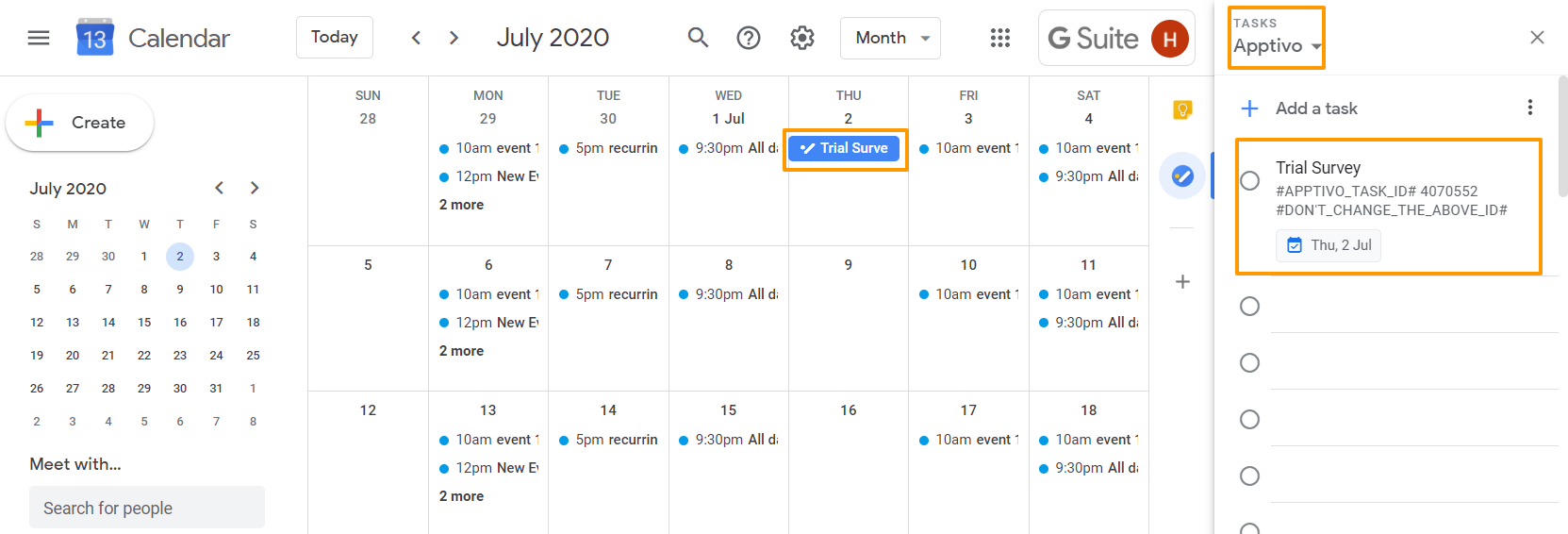Click the get add-ons plus icon
The height and width of the screenshot is (534, 1568).
(x=1182, y=281)
